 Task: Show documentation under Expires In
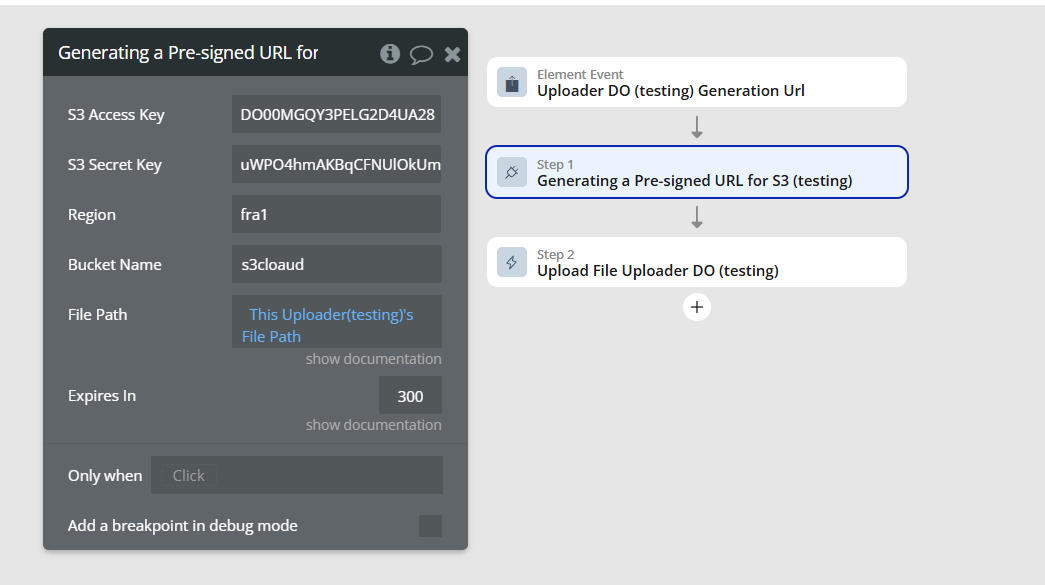373,425
